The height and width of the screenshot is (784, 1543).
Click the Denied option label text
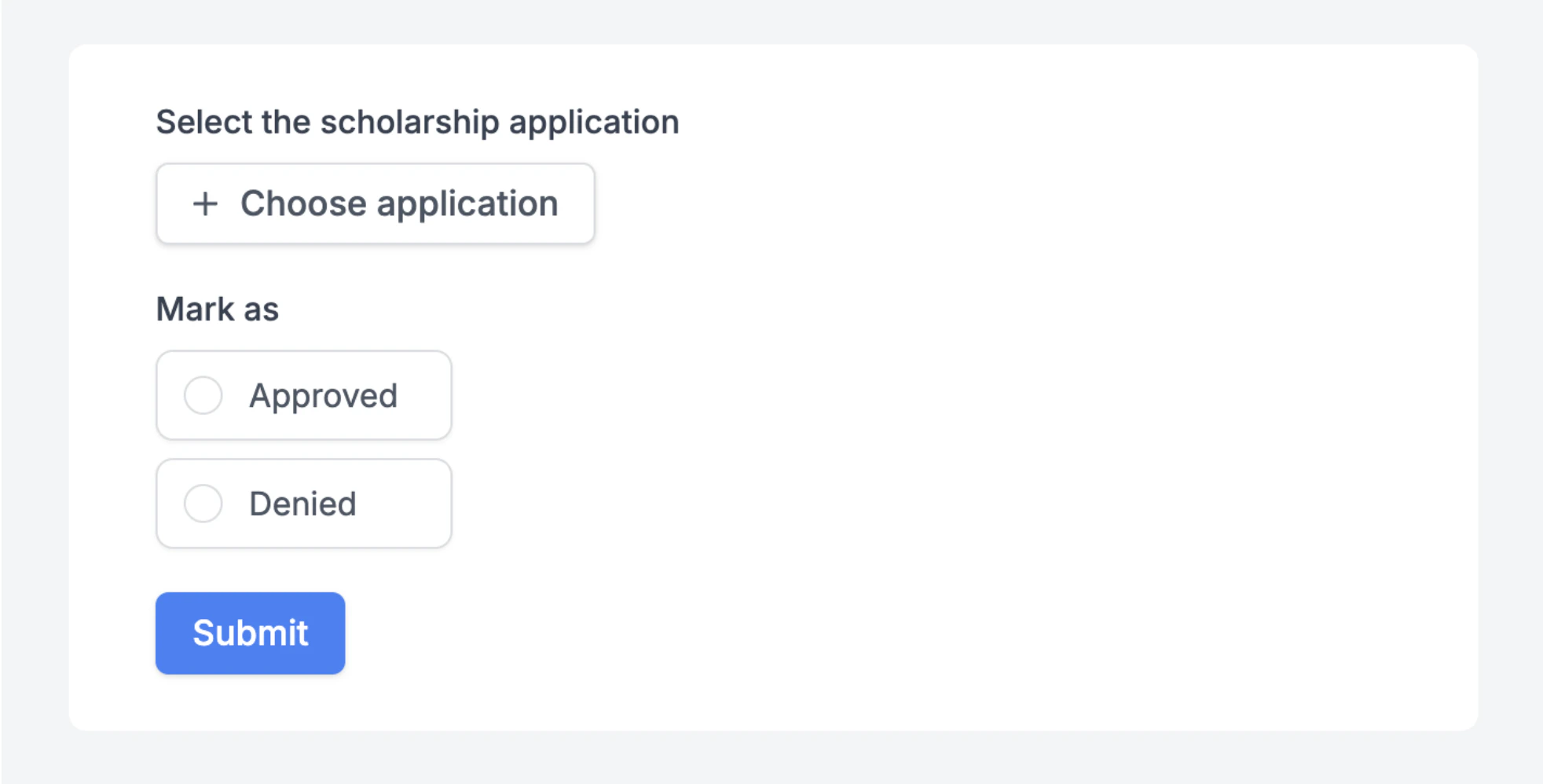[x=302, y=504]
